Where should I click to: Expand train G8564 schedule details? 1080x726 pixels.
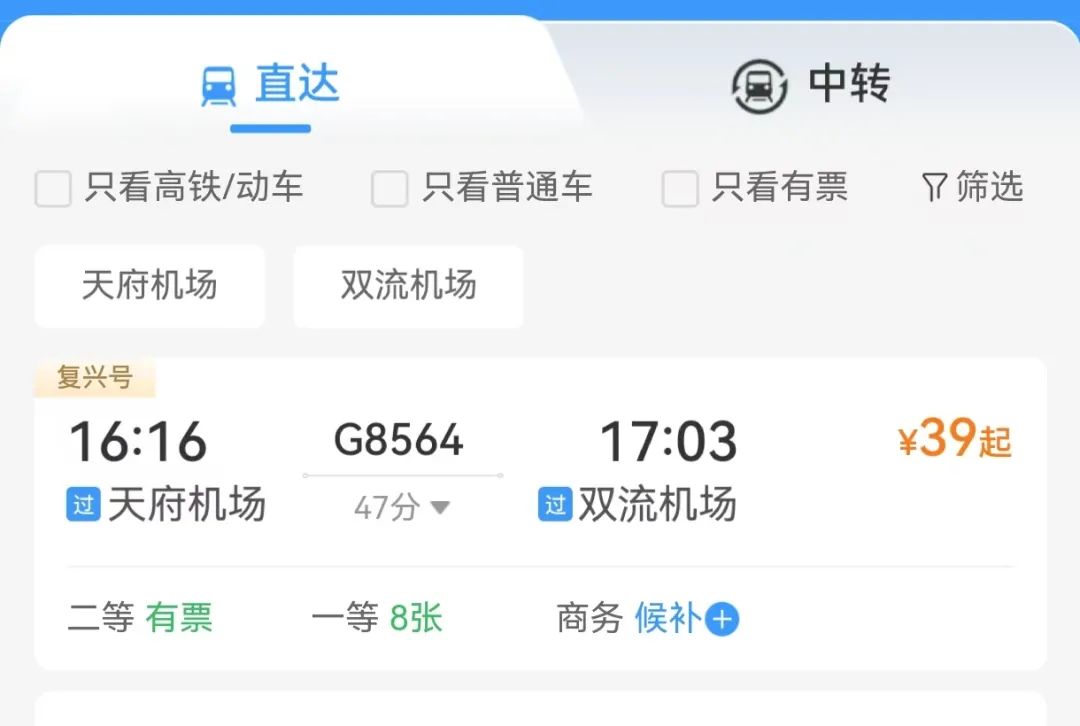tap(398, 439)
